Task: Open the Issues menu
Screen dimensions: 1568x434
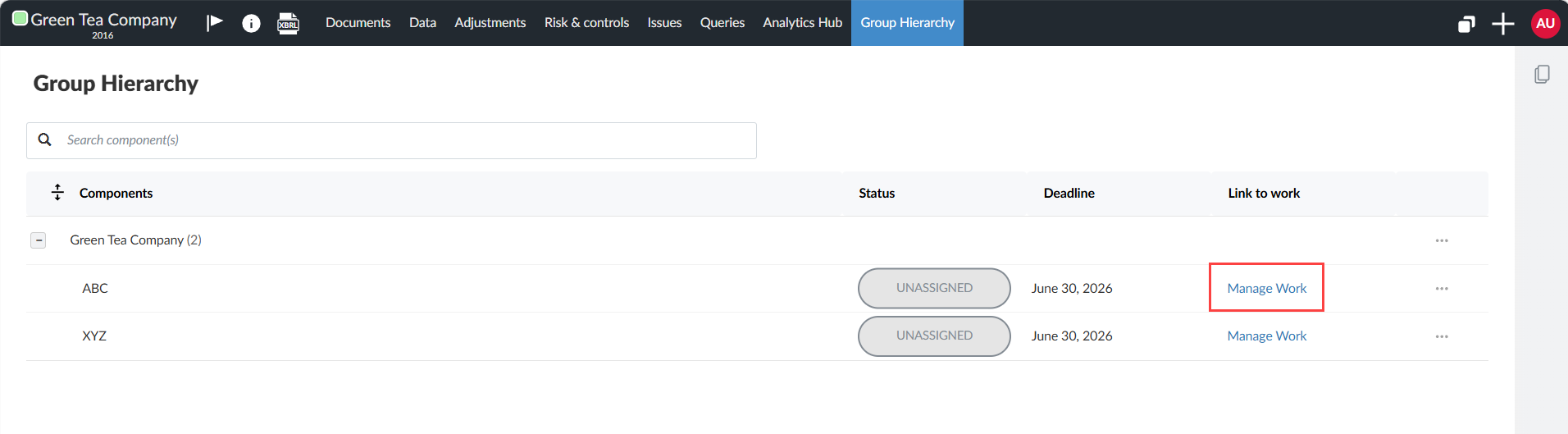Action: coord(664,23)
